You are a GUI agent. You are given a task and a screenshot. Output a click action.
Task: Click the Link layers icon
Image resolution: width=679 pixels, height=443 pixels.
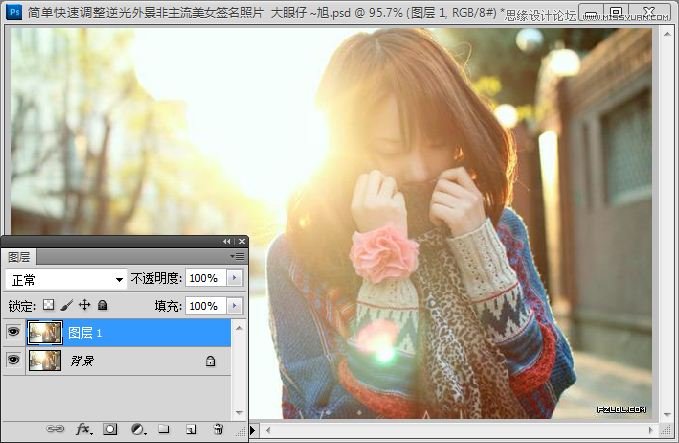pos(55,429)
